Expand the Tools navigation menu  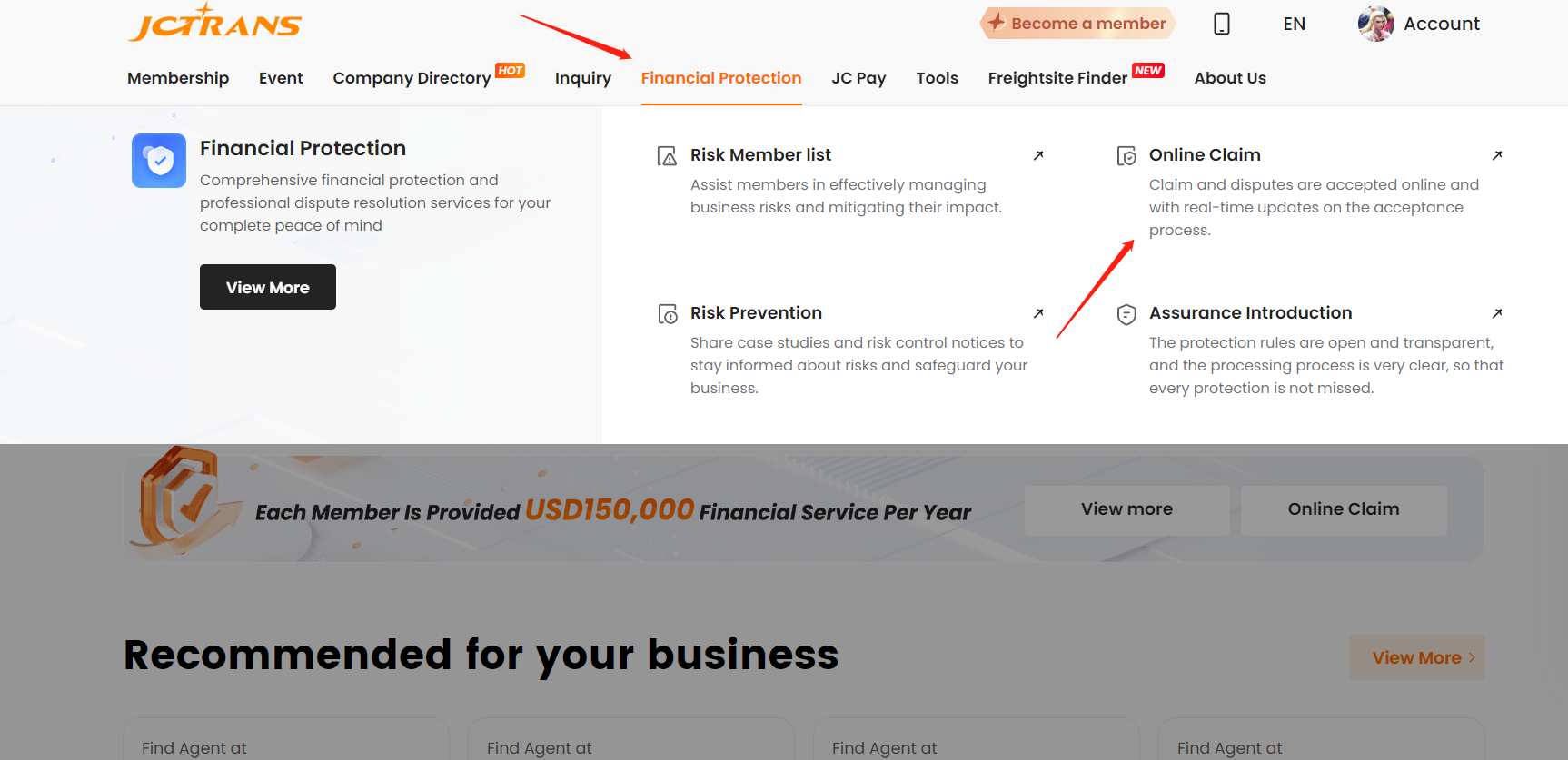point(937,78)
